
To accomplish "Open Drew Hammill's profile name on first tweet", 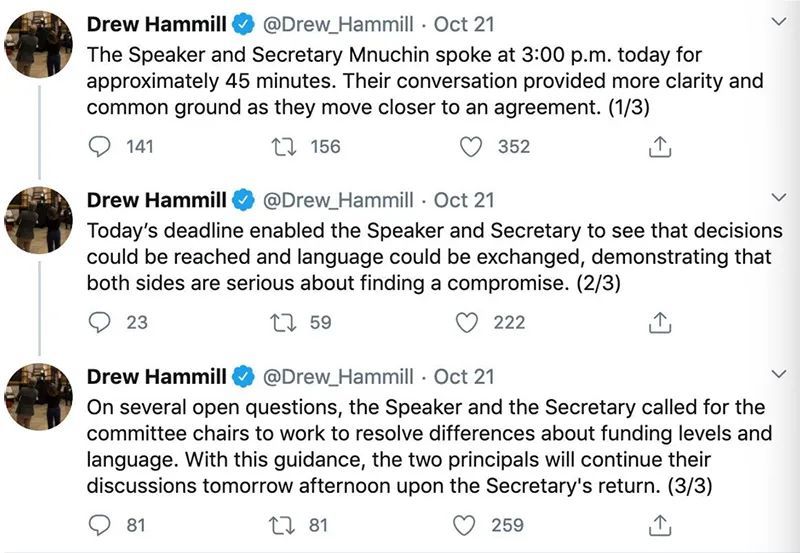I will click(x=157, y=24).
